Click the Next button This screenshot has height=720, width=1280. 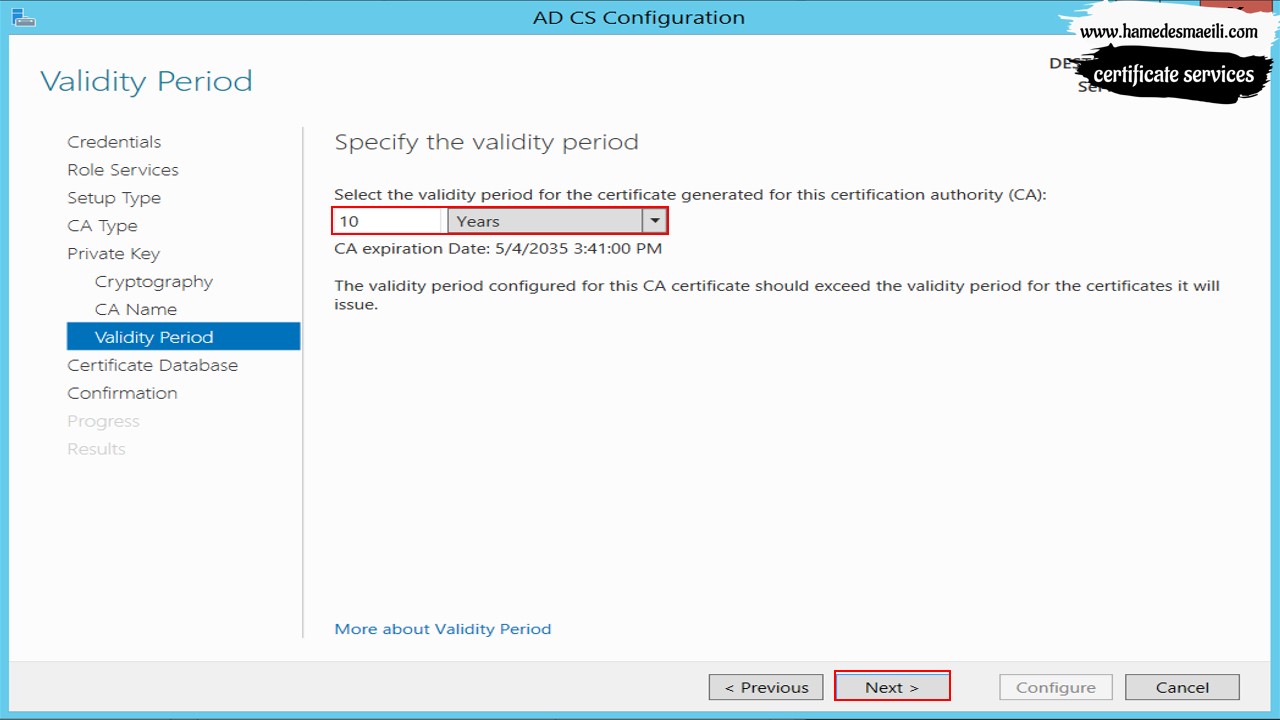click(892, 687)
